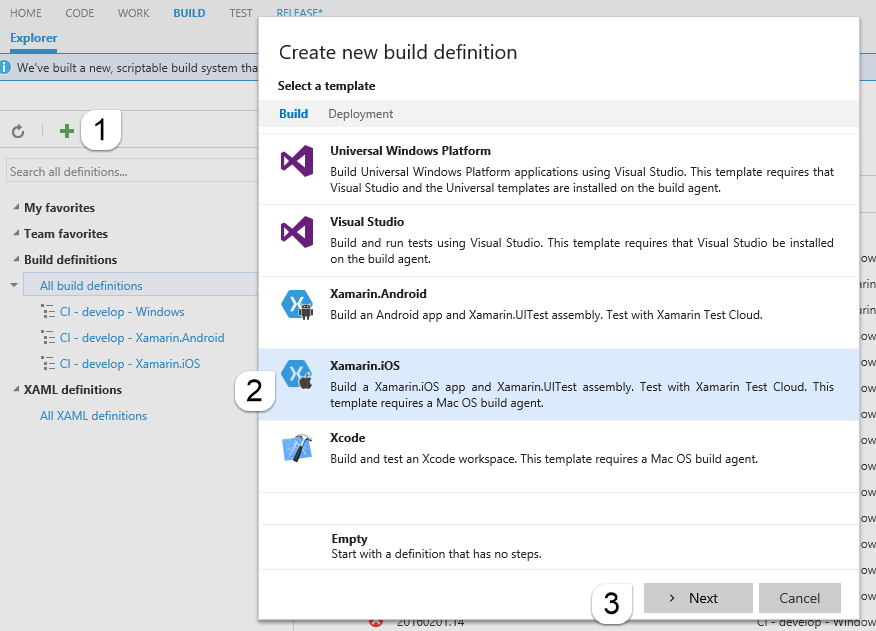
Task: Select the Universal Windows Platform template title
Action: pos(410,151)
